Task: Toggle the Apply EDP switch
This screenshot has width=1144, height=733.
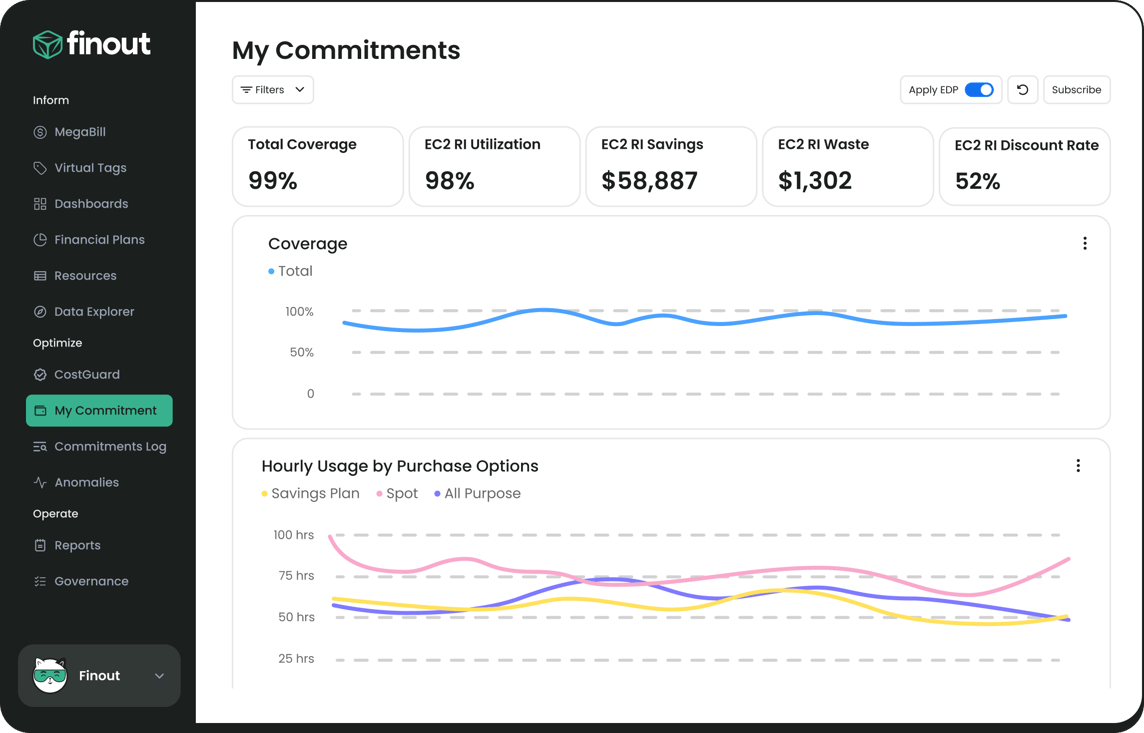Action: tap(979, 90)
